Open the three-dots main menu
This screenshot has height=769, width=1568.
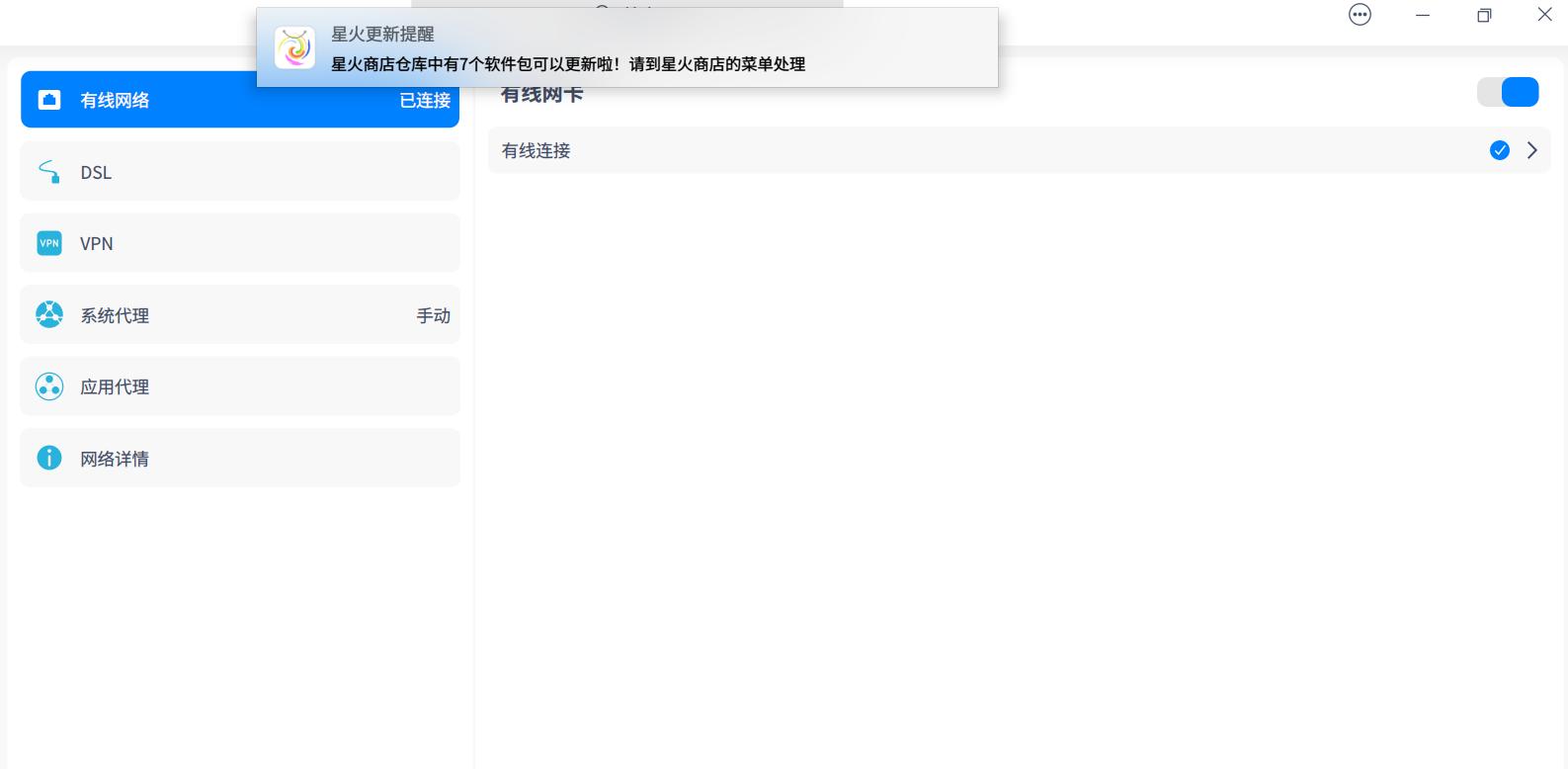1361,15
